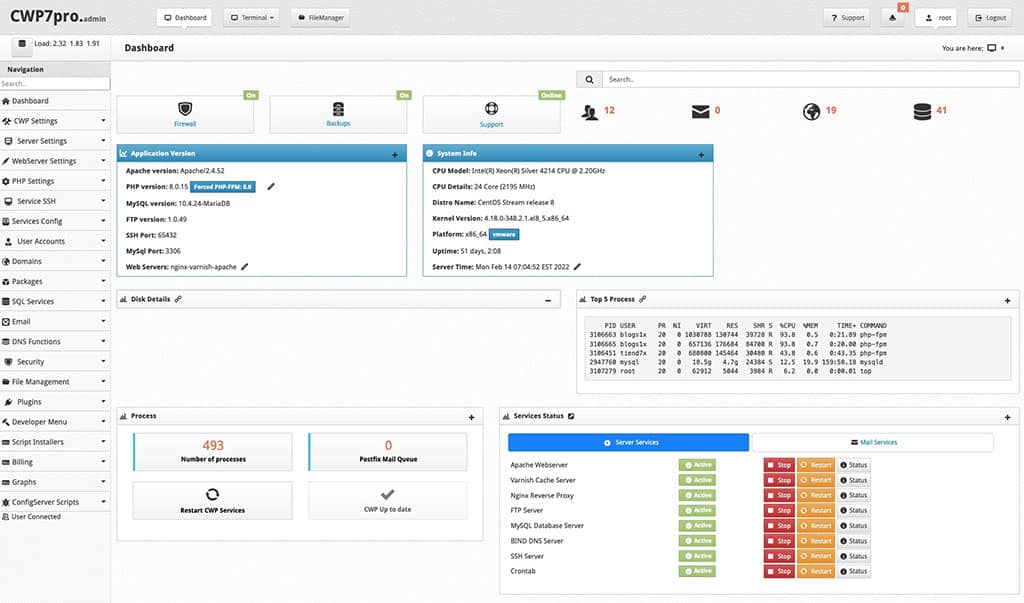Open the Terminal from the top toolbar
This screenshot has width=1024, height=603.
[x=251, y=16]
